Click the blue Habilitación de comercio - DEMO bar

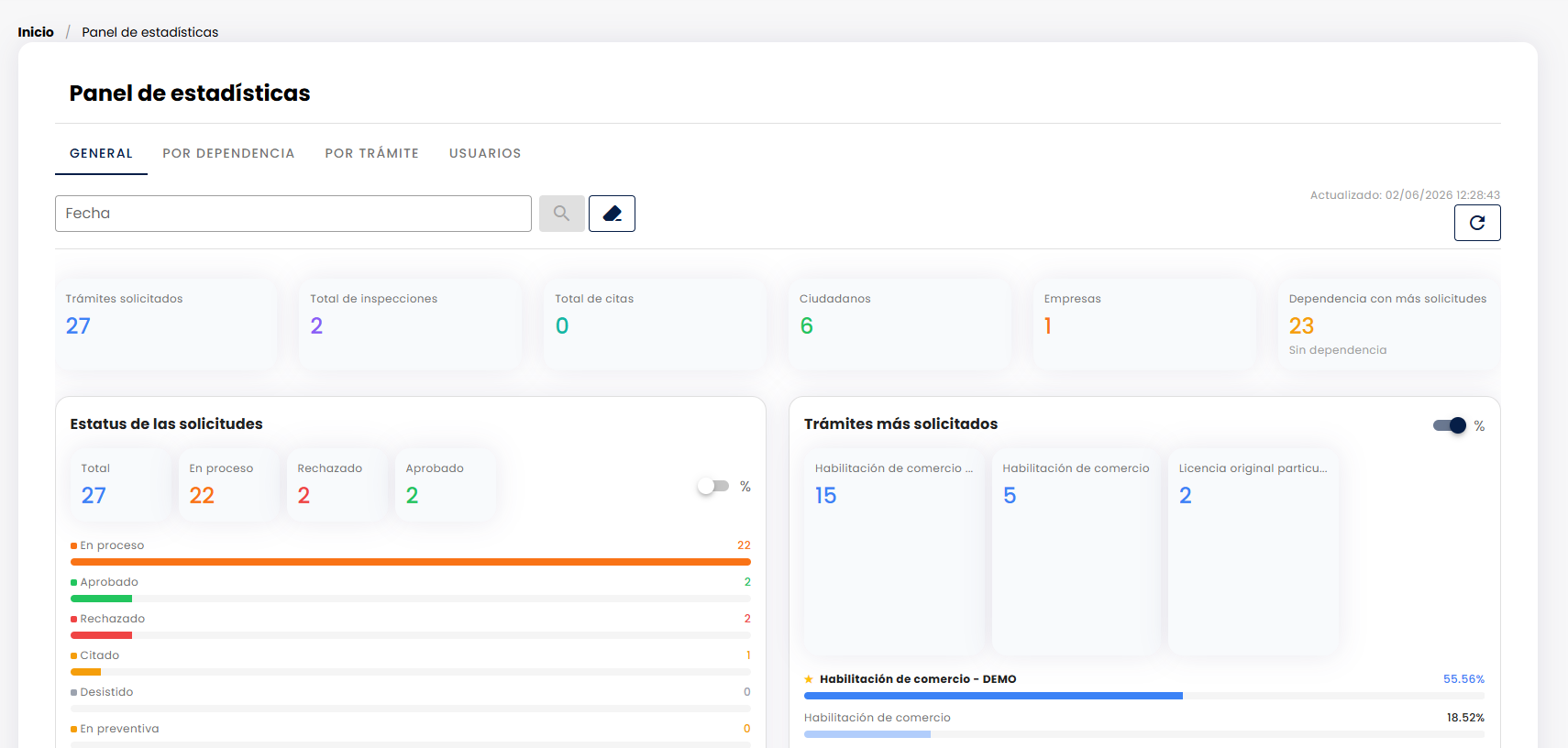993,696
